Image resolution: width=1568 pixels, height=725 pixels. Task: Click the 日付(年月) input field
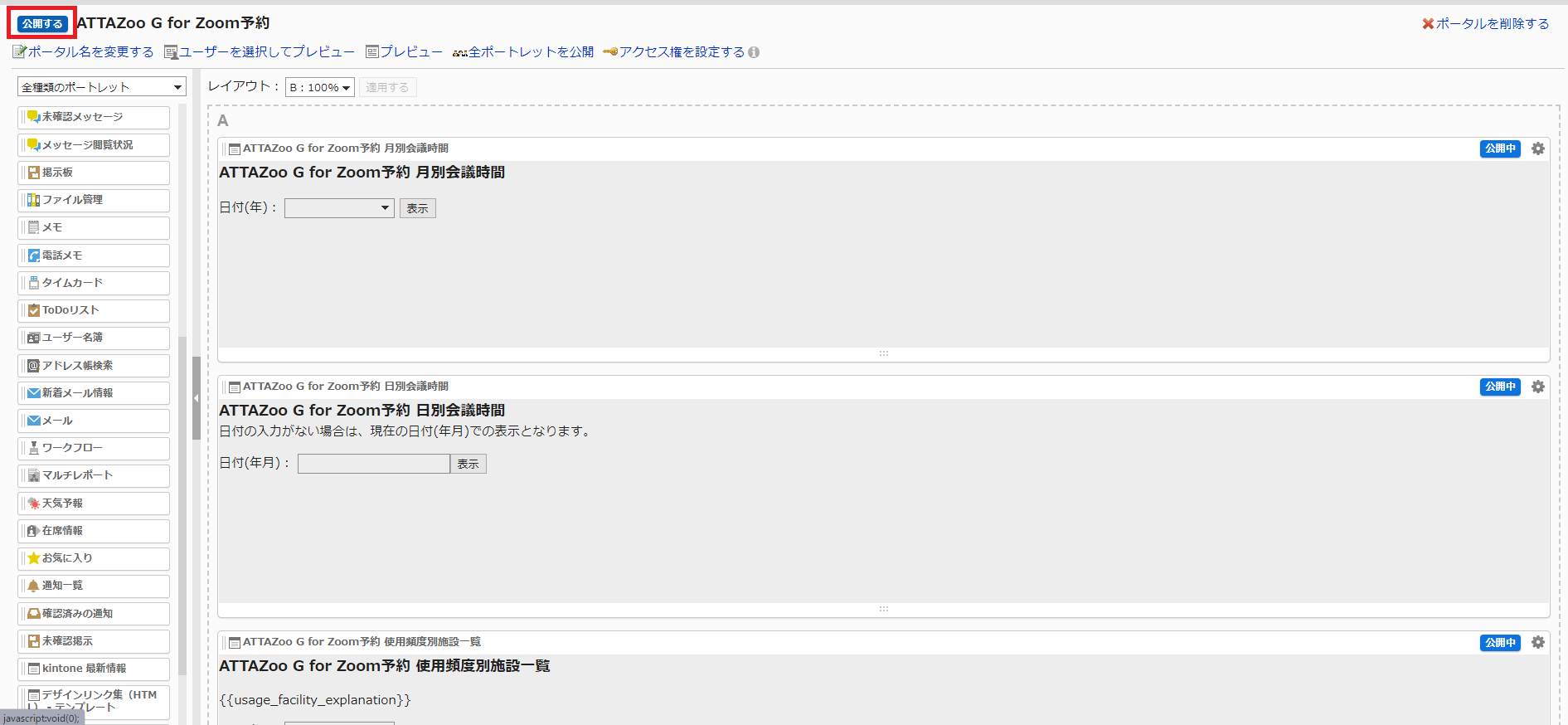(x=373, y=464)
